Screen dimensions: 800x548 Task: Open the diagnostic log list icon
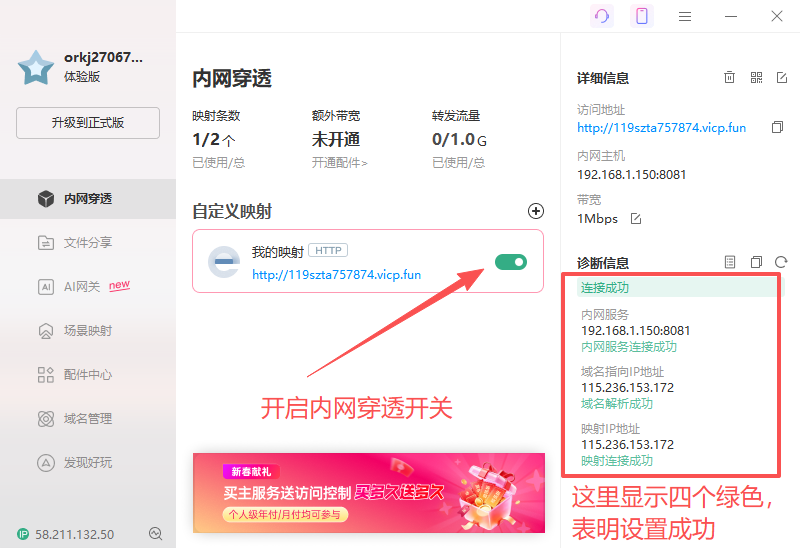tap(730, 262)
